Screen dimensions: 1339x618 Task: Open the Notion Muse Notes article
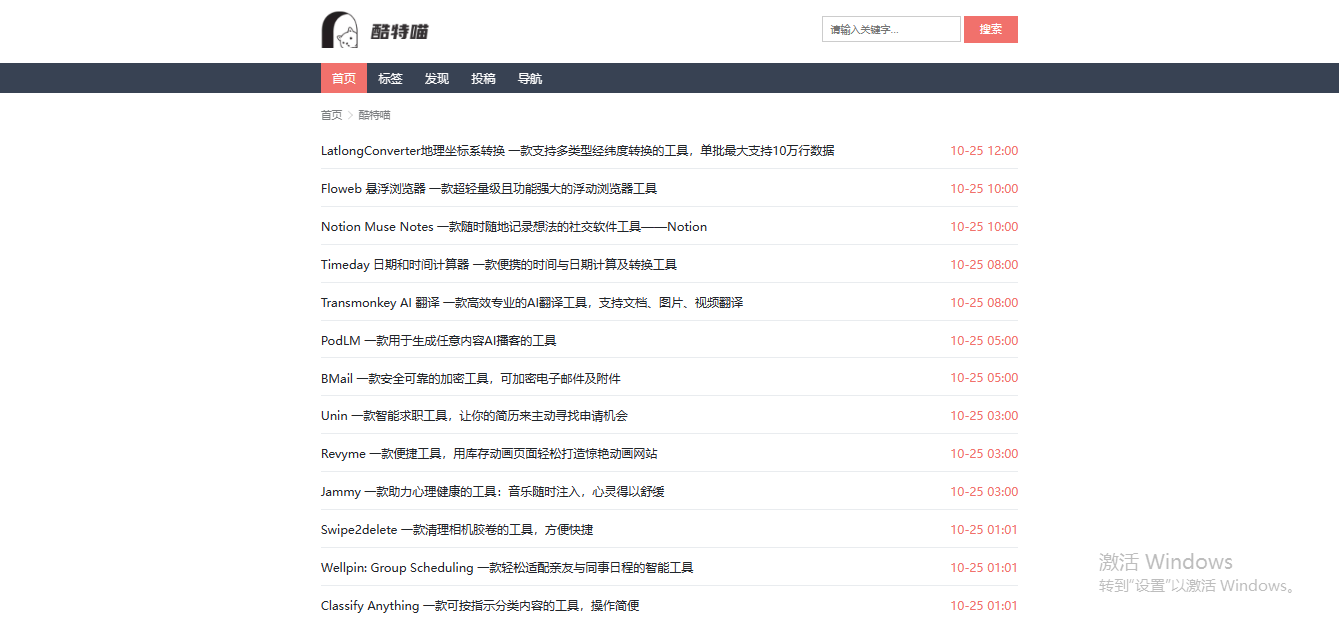click(514, 227)
